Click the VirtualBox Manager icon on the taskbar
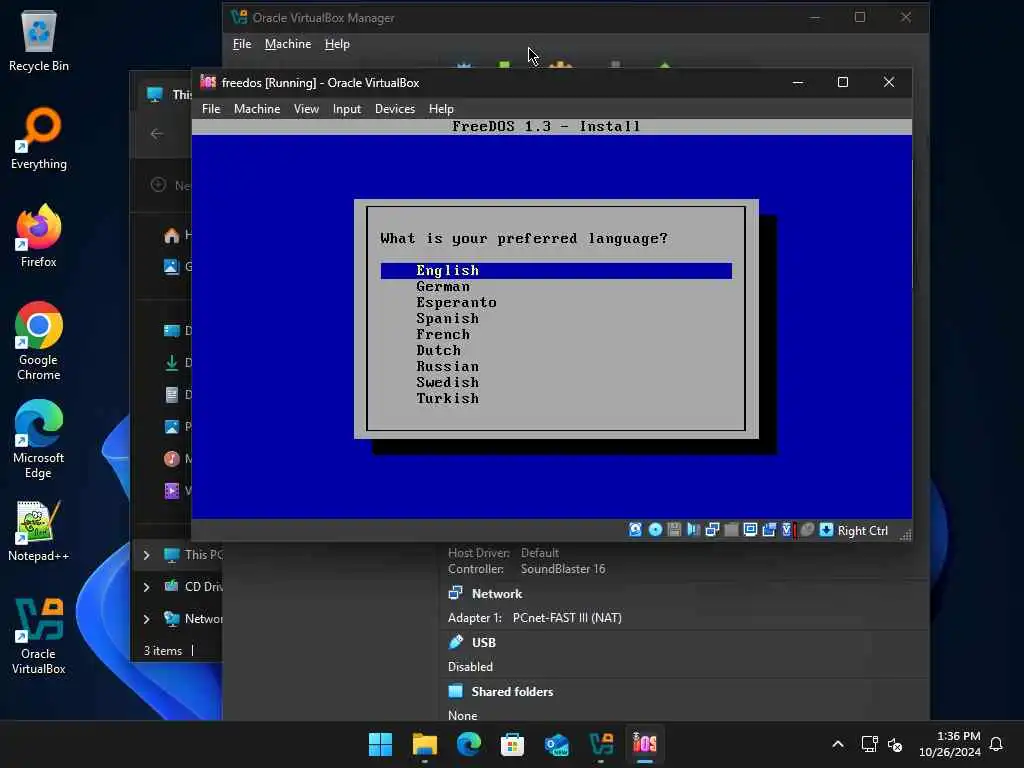Image resolution: width=1024 pixels, height=768 pixels. pyautogui.click(x=601, y=744)
